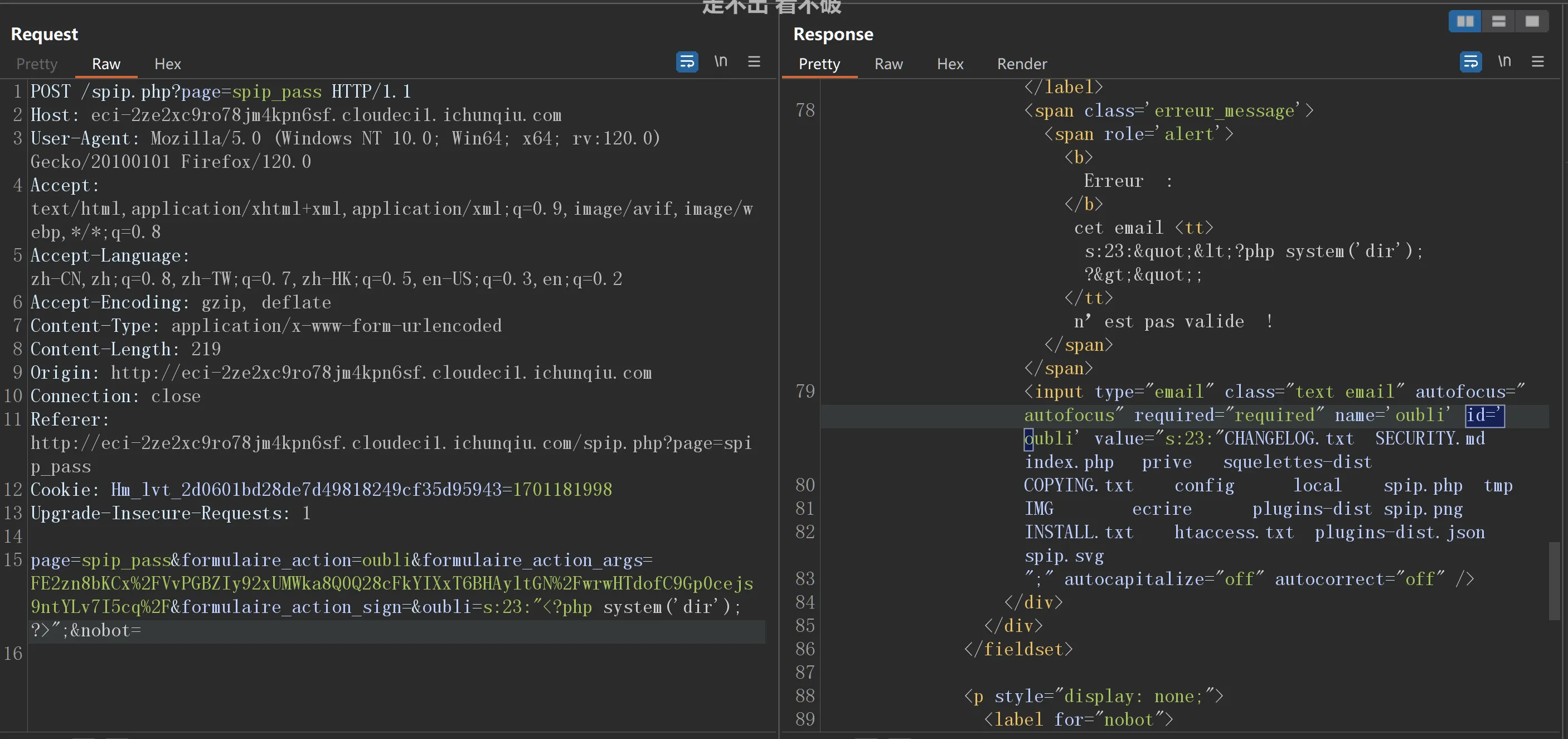Click plugins-dist.json in response output

[x=1400, y=533]
